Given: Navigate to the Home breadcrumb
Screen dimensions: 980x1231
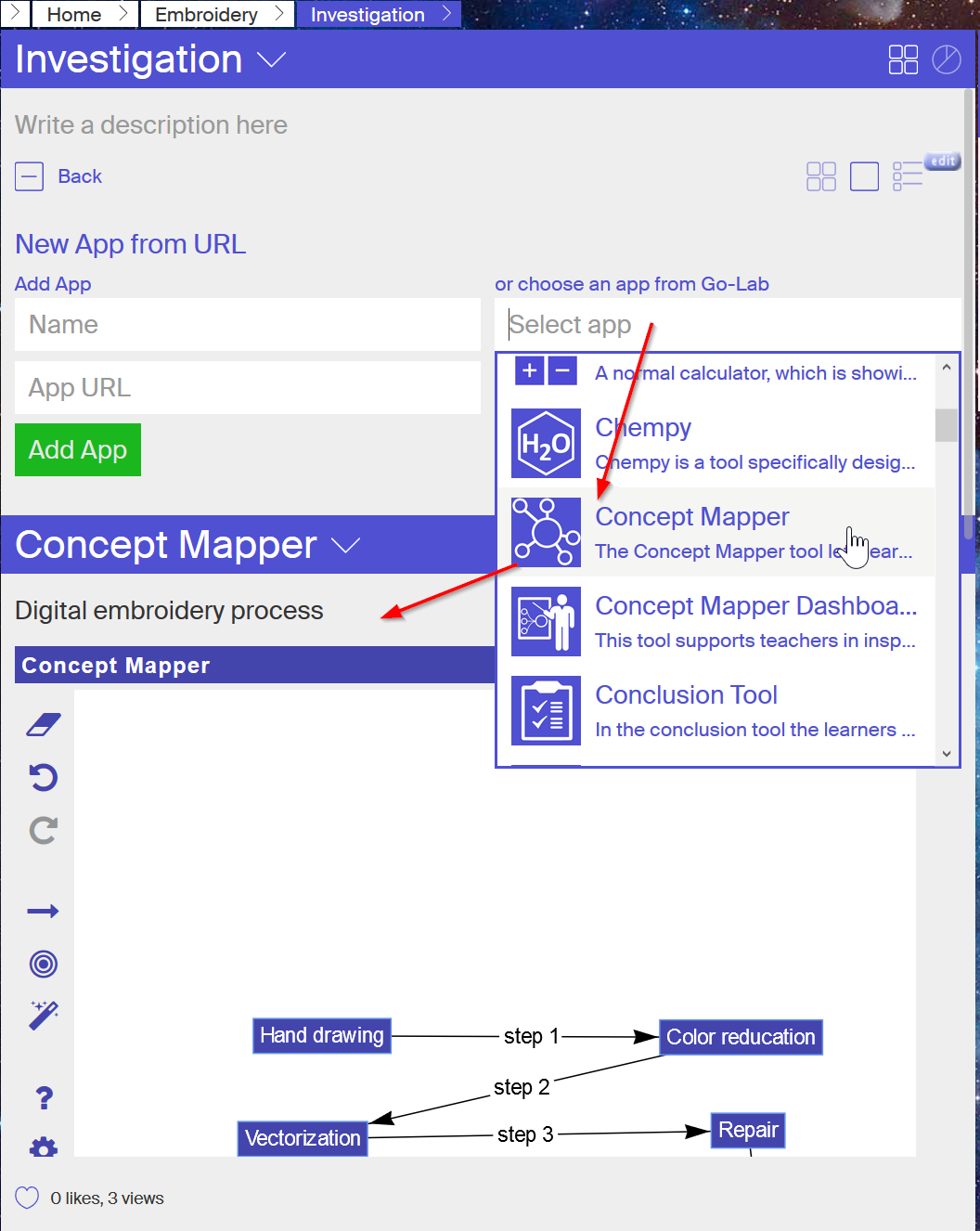Looking at the screenshot, I should (x=74, y=14).
